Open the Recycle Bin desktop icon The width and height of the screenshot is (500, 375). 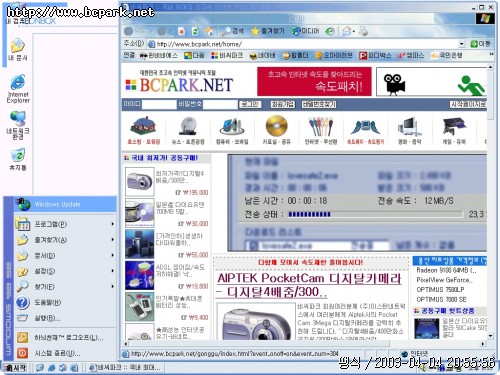(x=18, y=159)
